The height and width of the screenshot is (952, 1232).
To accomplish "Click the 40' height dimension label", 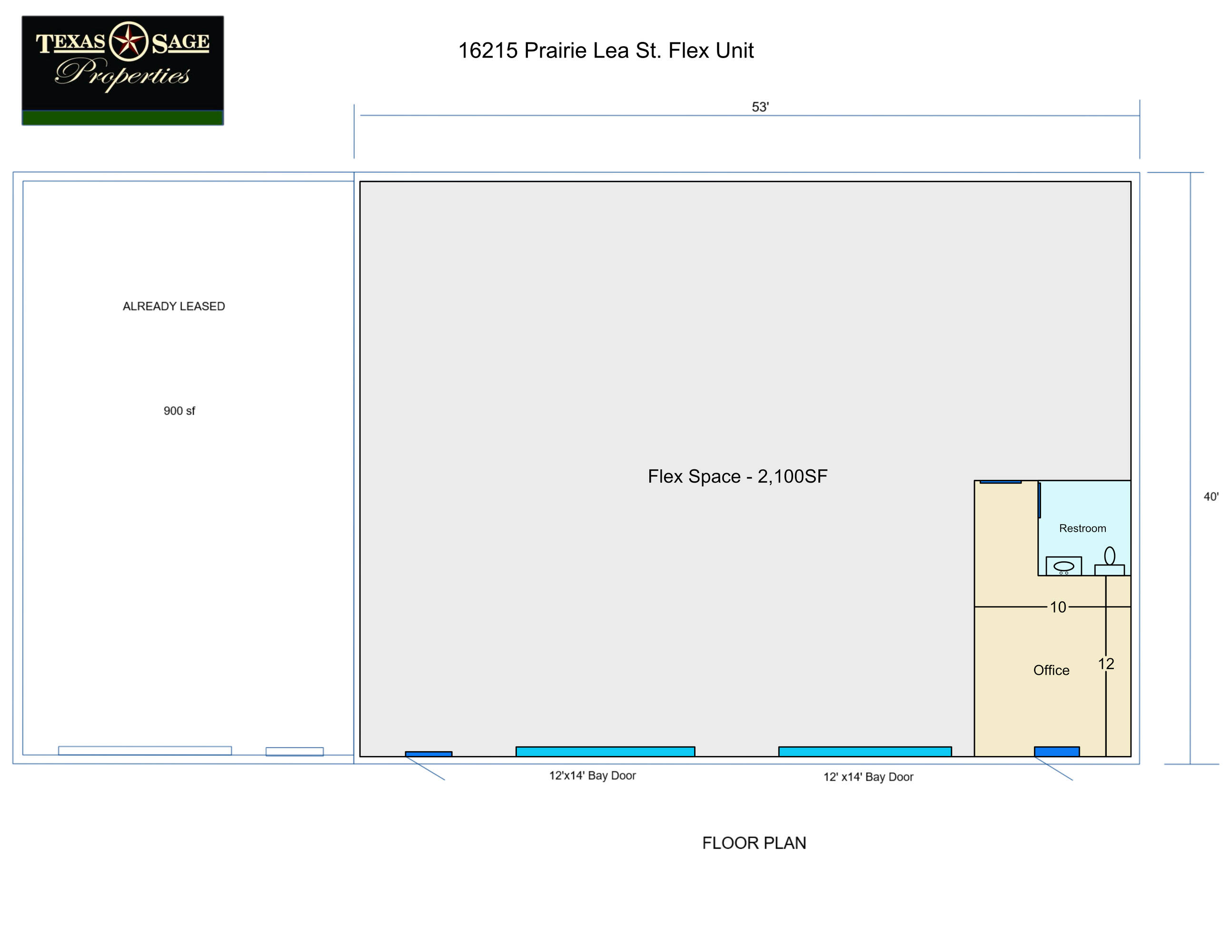I will pos(1211,497).
